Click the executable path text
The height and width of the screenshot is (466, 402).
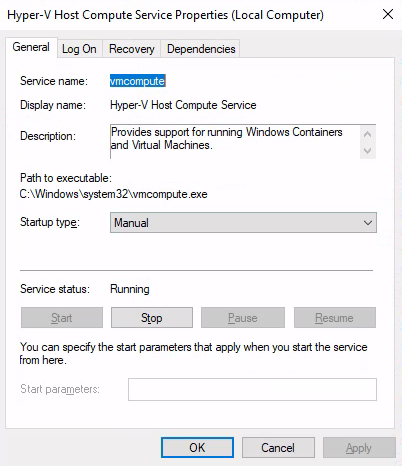(113, 194)
